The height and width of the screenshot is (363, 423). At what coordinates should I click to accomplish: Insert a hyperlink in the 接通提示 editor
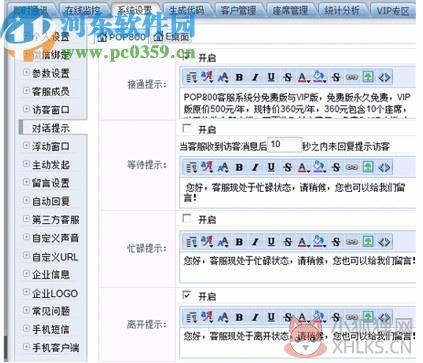click(352, 77)
